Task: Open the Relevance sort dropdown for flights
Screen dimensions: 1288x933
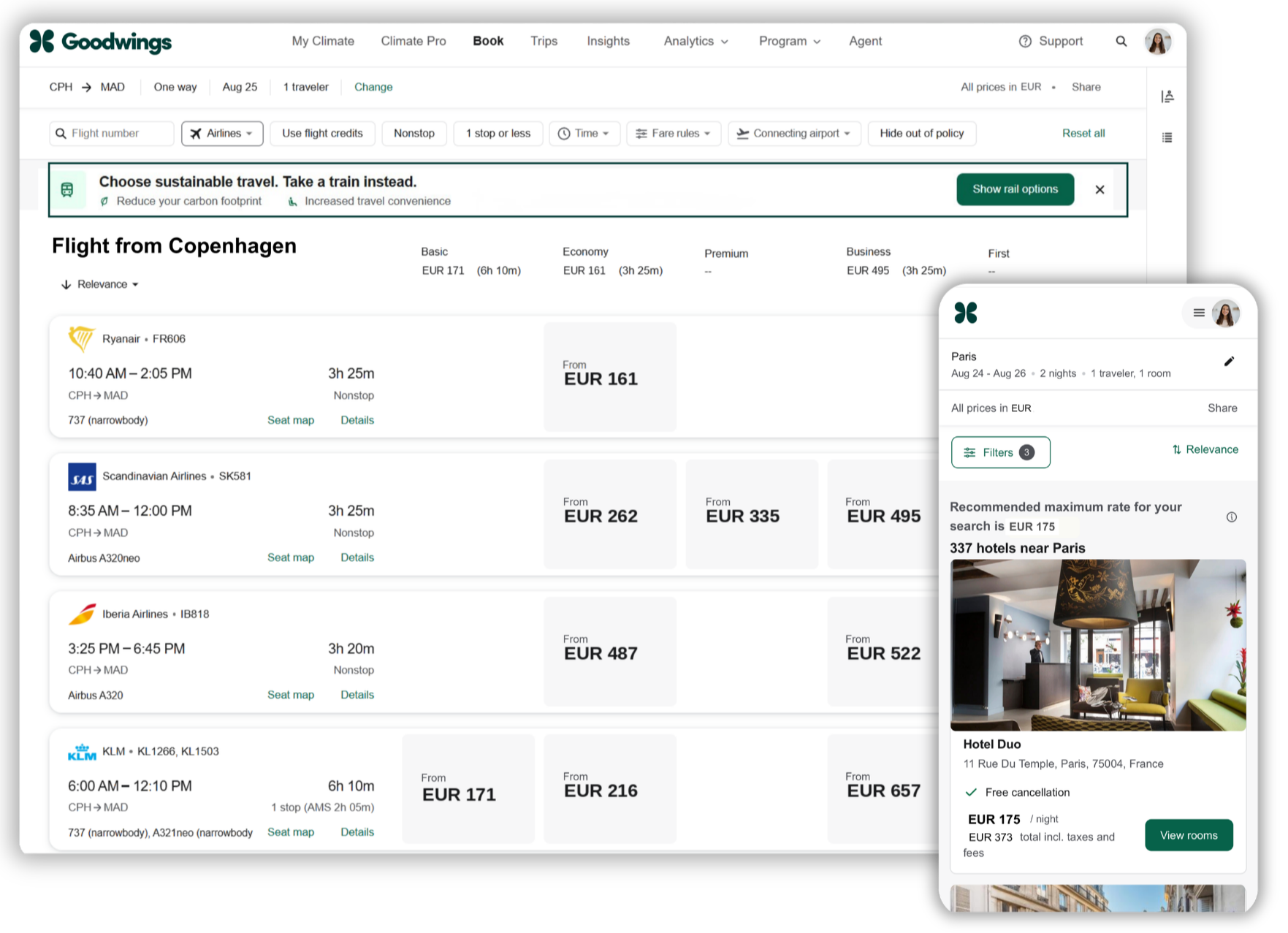Action: tap(100, 285)
